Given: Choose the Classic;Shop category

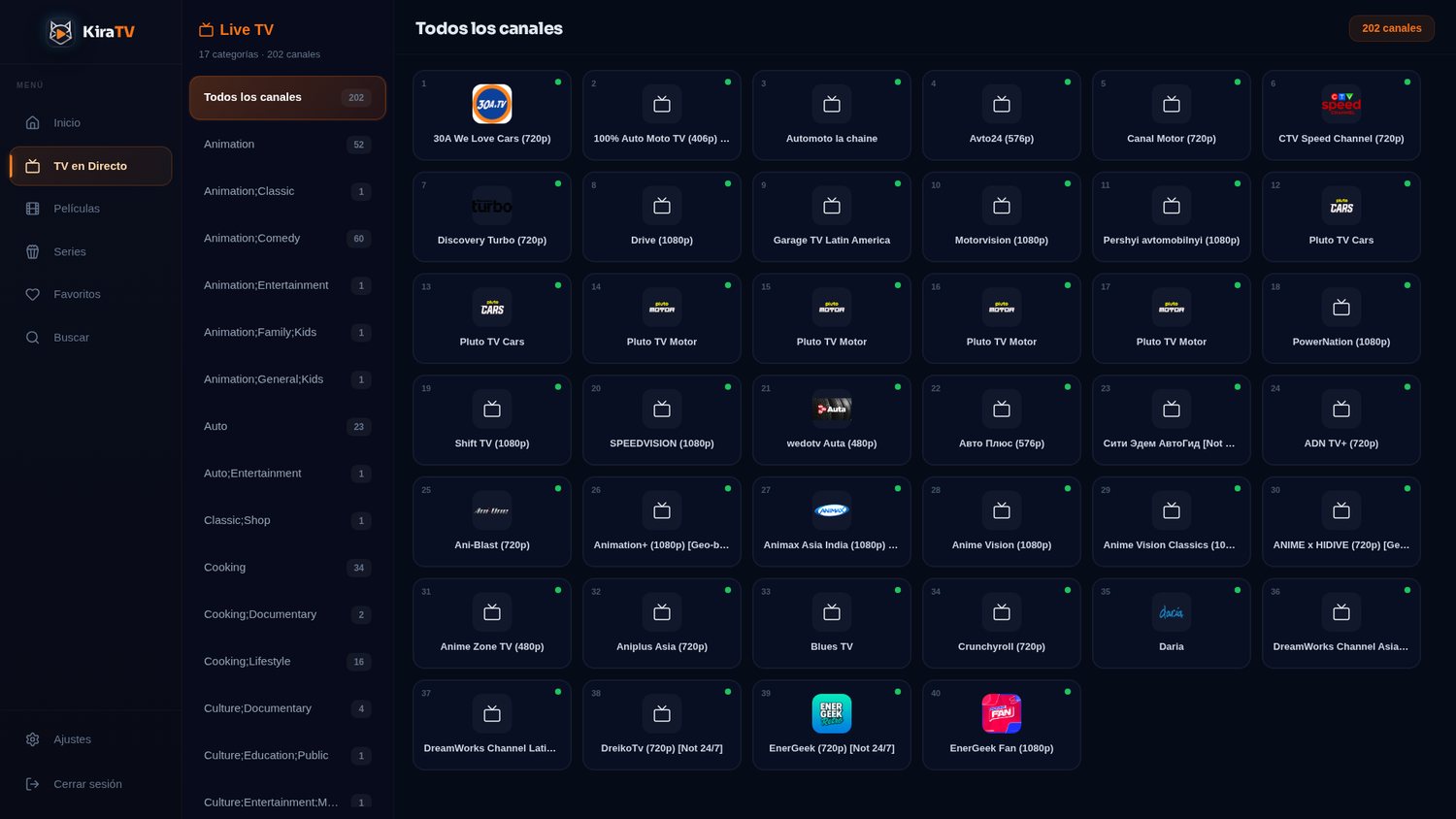Looking at the screenshot, I should click(x=287, y=521).
